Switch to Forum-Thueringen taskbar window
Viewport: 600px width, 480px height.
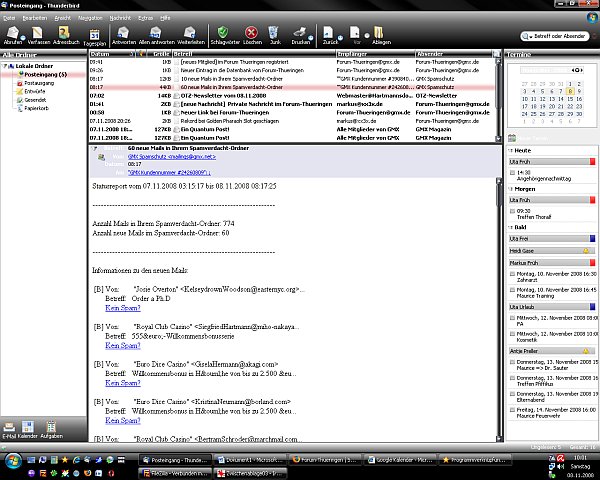coord(323,460)
